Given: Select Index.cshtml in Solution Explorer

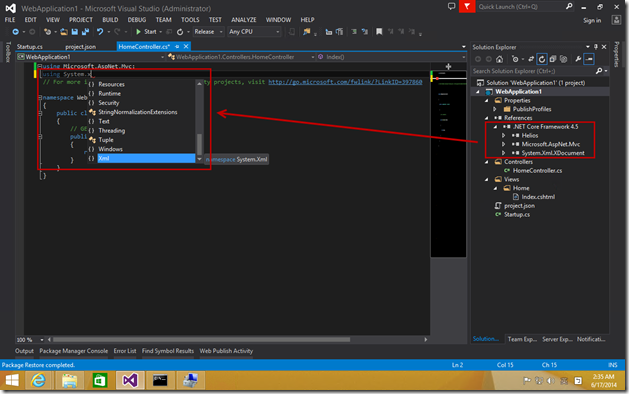Looking at the screenshot, I should click(x=538, y=197).
